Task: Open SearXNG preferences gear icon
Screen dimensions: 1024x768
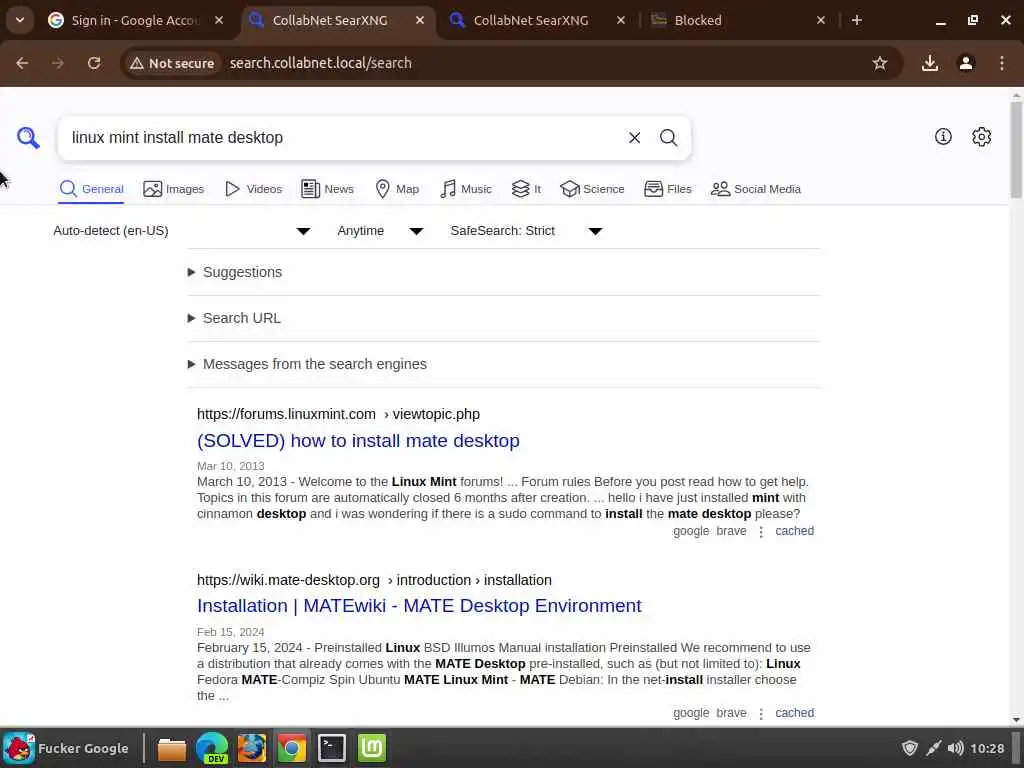Action: 982,136
